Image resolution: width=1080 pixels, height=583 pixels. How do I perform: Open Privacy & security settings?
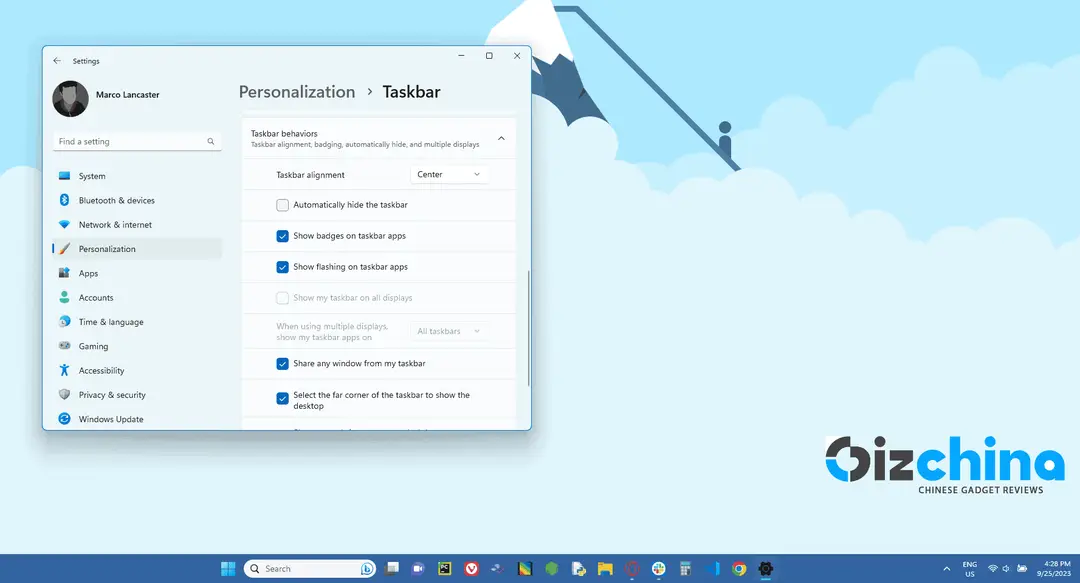pos(137,395)
